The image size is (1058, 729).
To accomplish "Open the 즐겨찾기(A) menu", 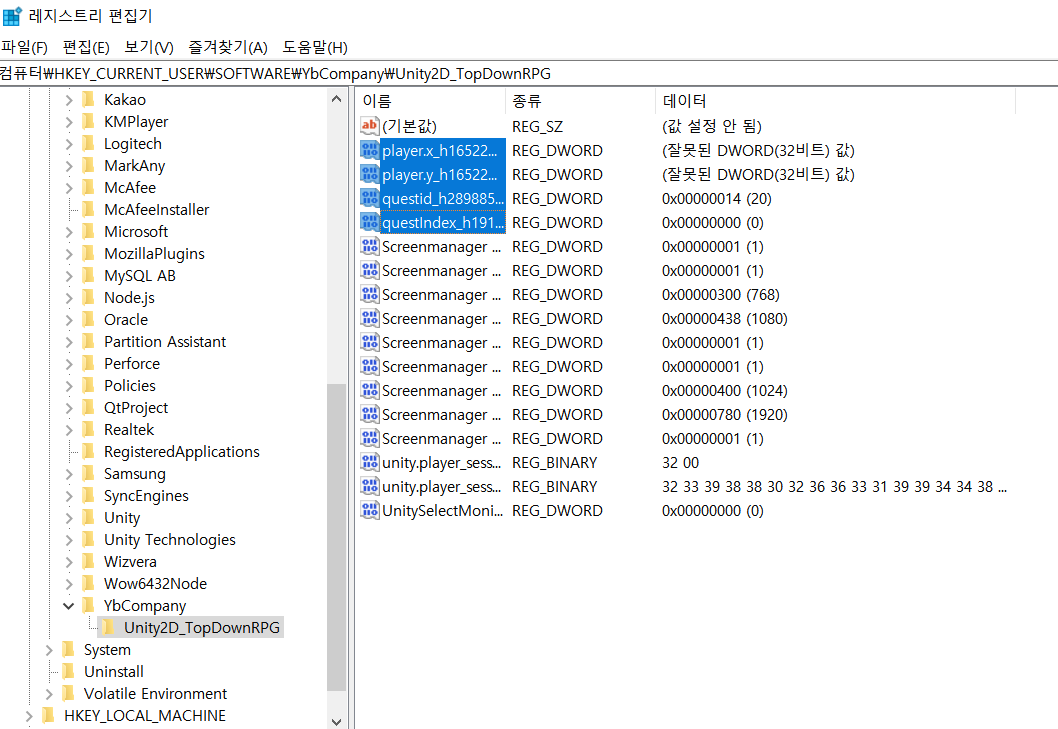I will click(x=228, y=47).
